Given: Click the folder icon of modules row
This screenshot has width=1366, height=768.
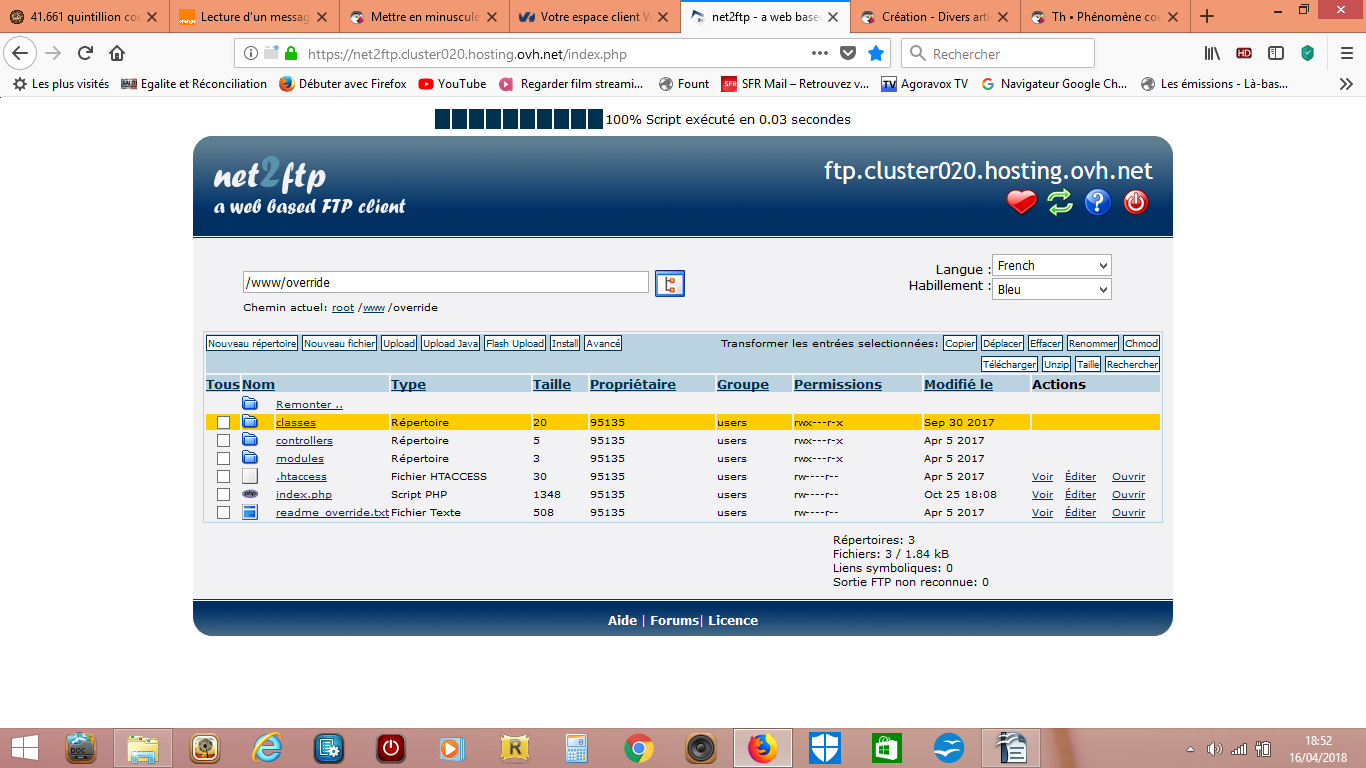Looking at the screenshot, I should coord(250,458).
